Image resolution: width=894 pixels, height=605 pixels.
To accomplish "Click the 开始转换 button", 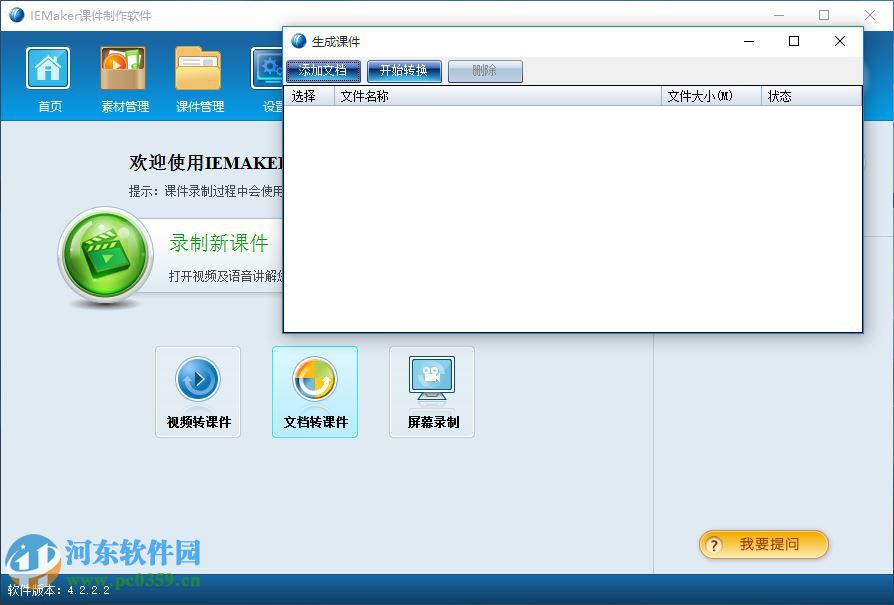I will tap(404, 71).
